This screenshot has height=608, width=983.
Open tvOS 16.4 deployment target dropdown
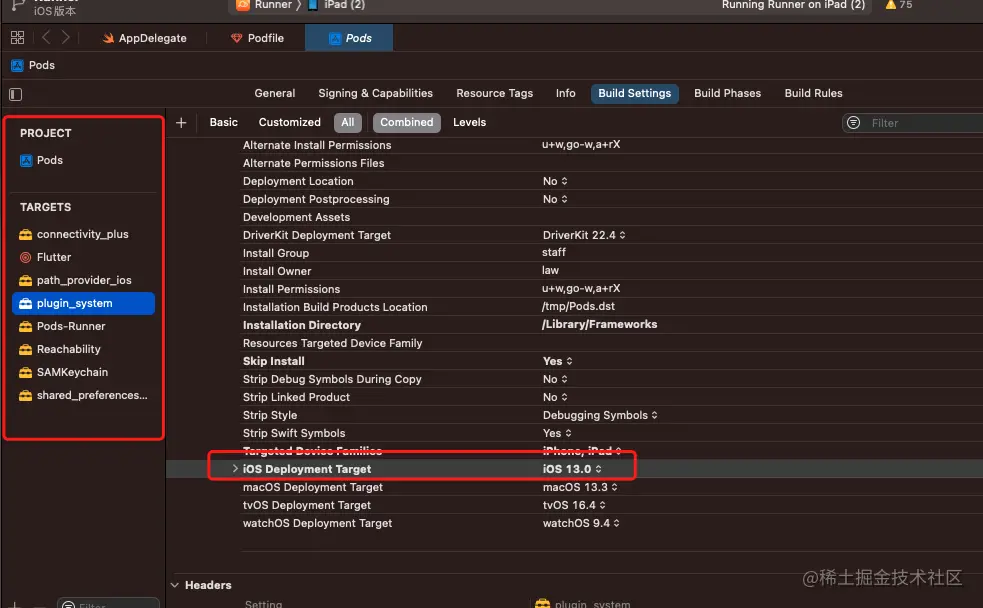coord(574,505)
